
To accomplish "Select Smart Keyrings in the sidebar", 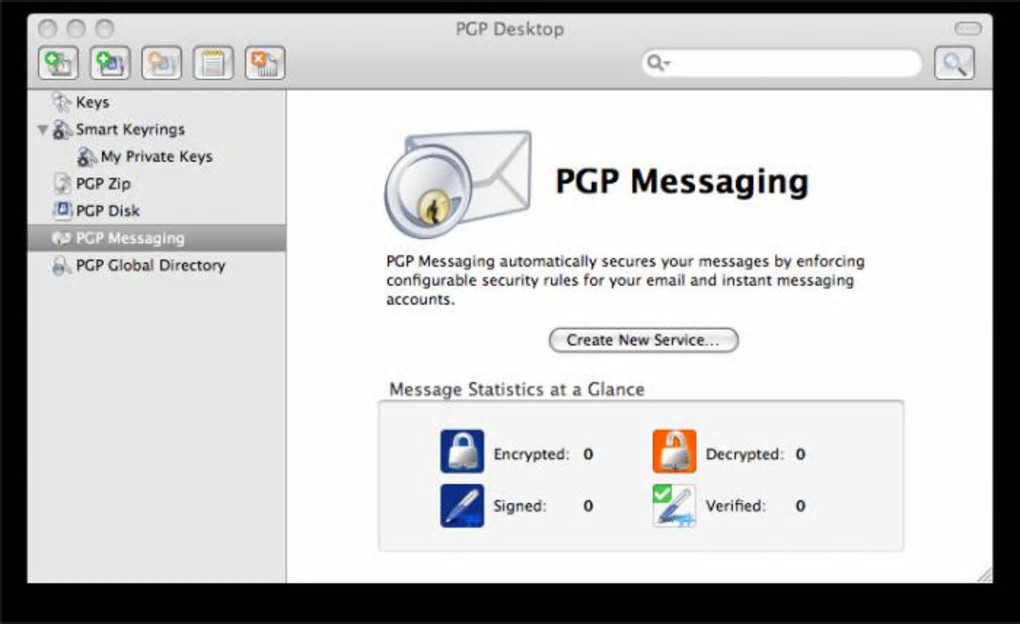I will [x=156, y=129].
